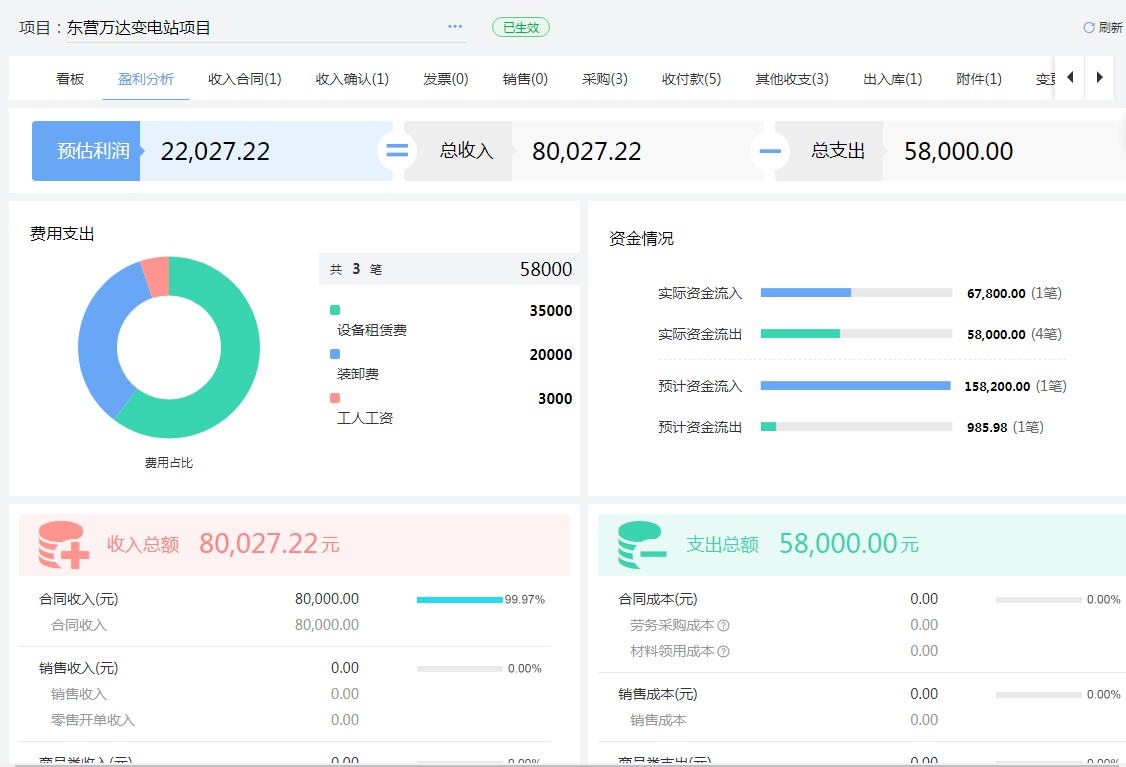
Task: Click the pink segment of the expense donut chart
Action: point(157,276)
